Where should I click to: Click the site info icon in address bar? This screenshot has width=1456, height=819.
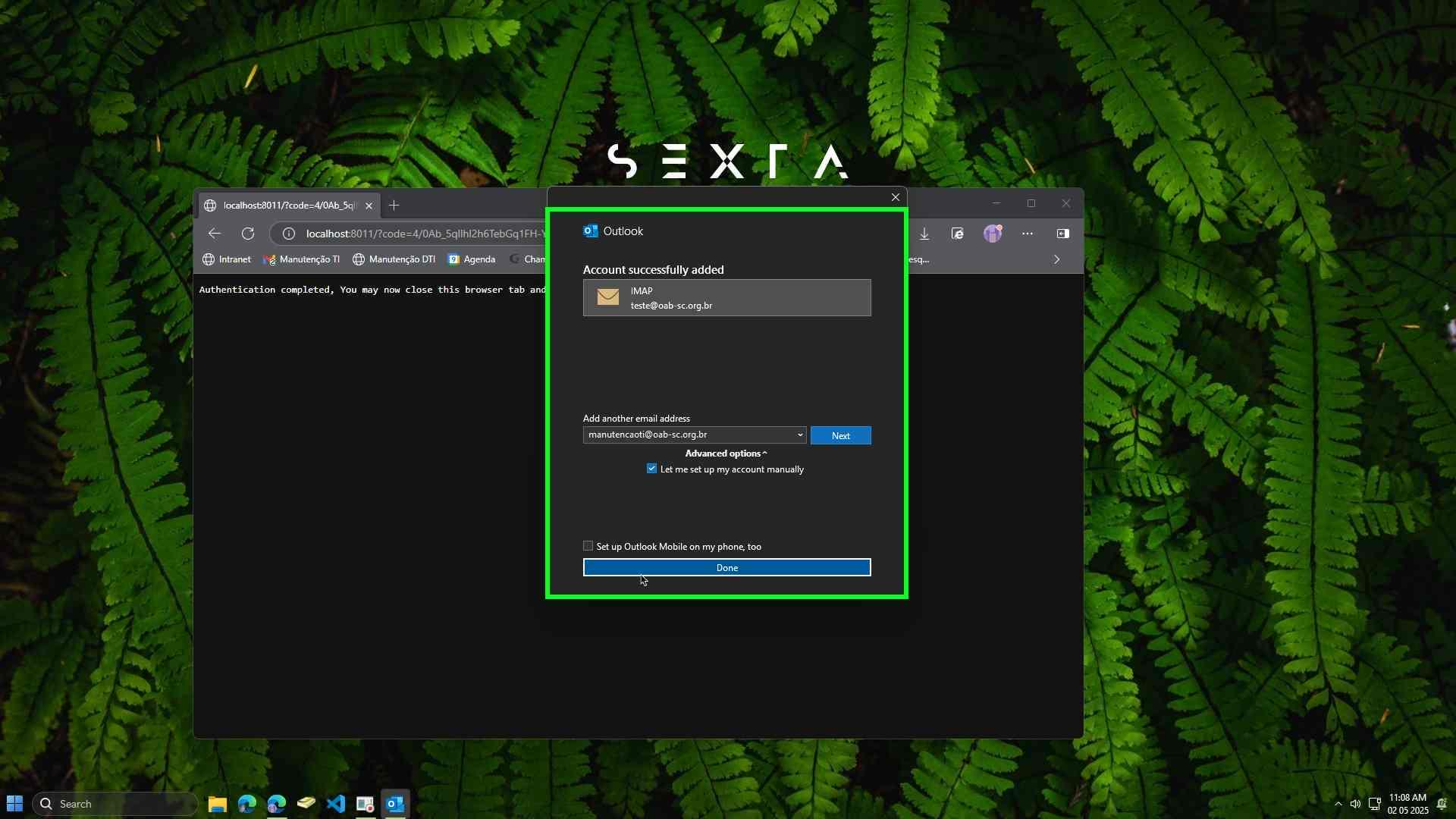coord(289,234)
